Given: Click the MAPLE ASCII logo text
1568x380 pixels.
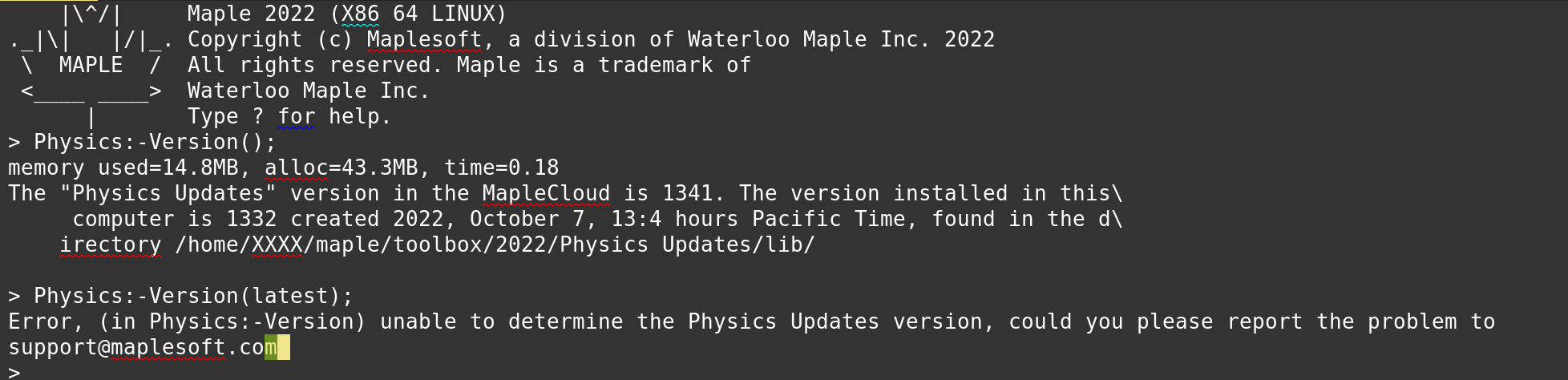Looking at the screenshot, I should click(91, 66).
